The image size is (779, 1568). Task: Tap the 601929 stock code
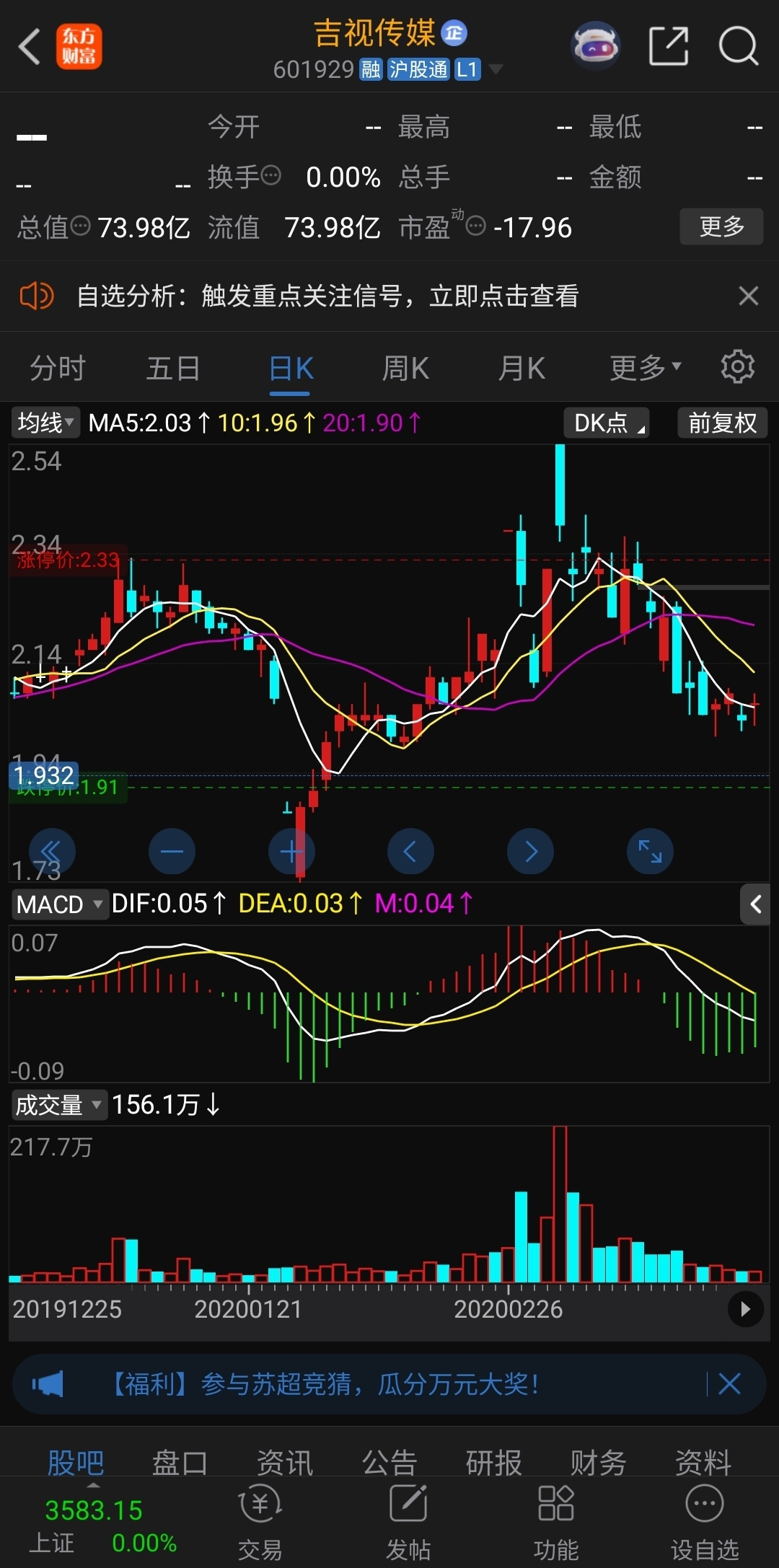[x=314, y=69]
